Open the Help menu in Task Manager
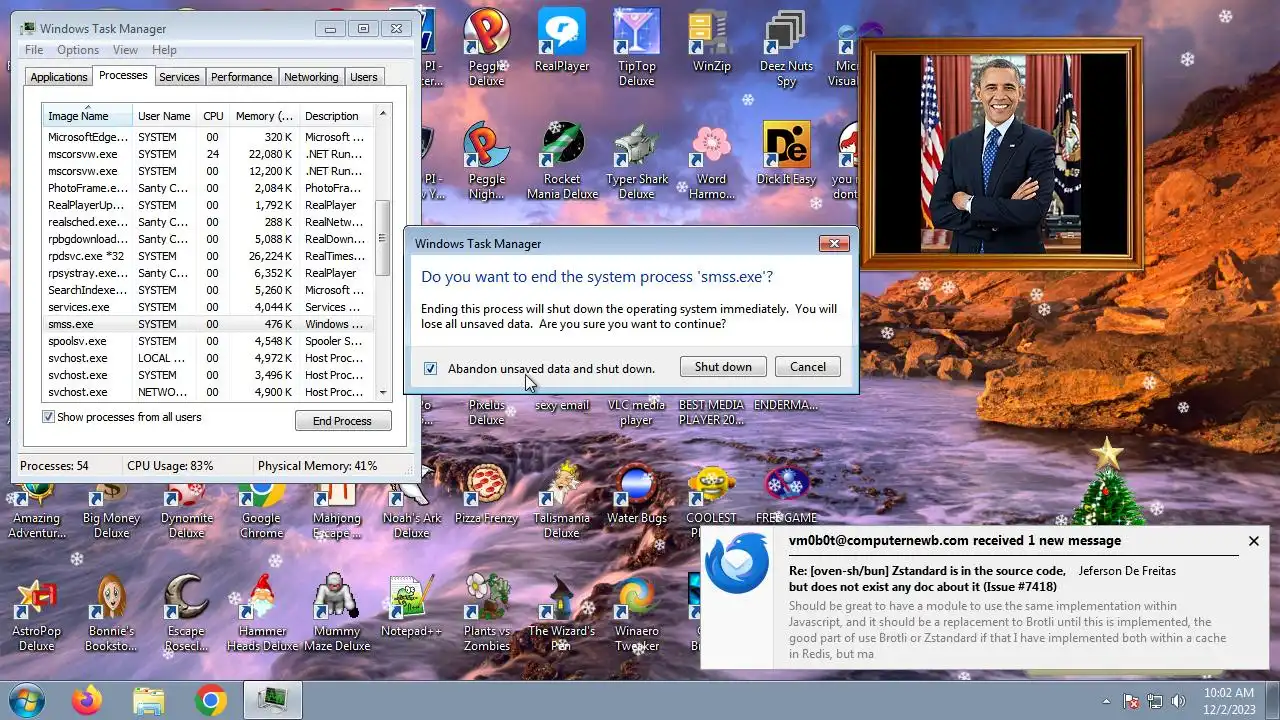Screen dimensions: 1280x720 [x=164, y=50]
